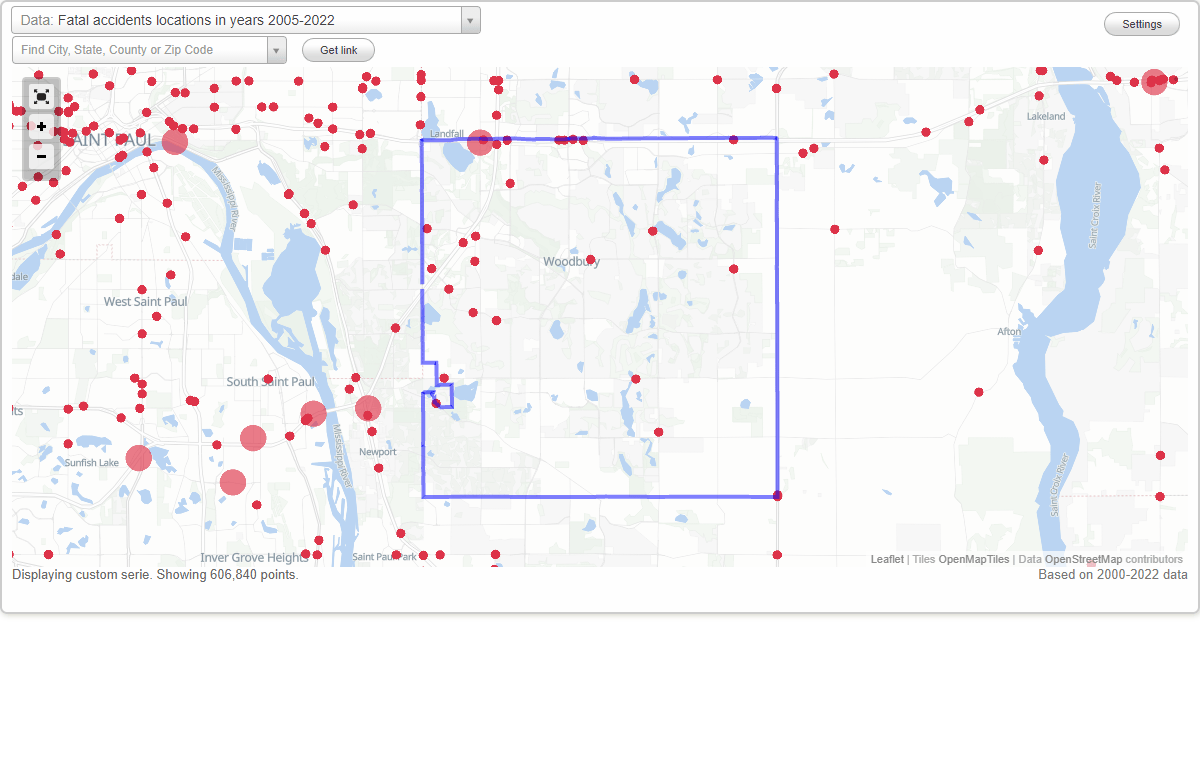Click the West Saint Paul map label
This screenshot has height=771, width=1200.
pyautogui.click(x=146, y=302)
